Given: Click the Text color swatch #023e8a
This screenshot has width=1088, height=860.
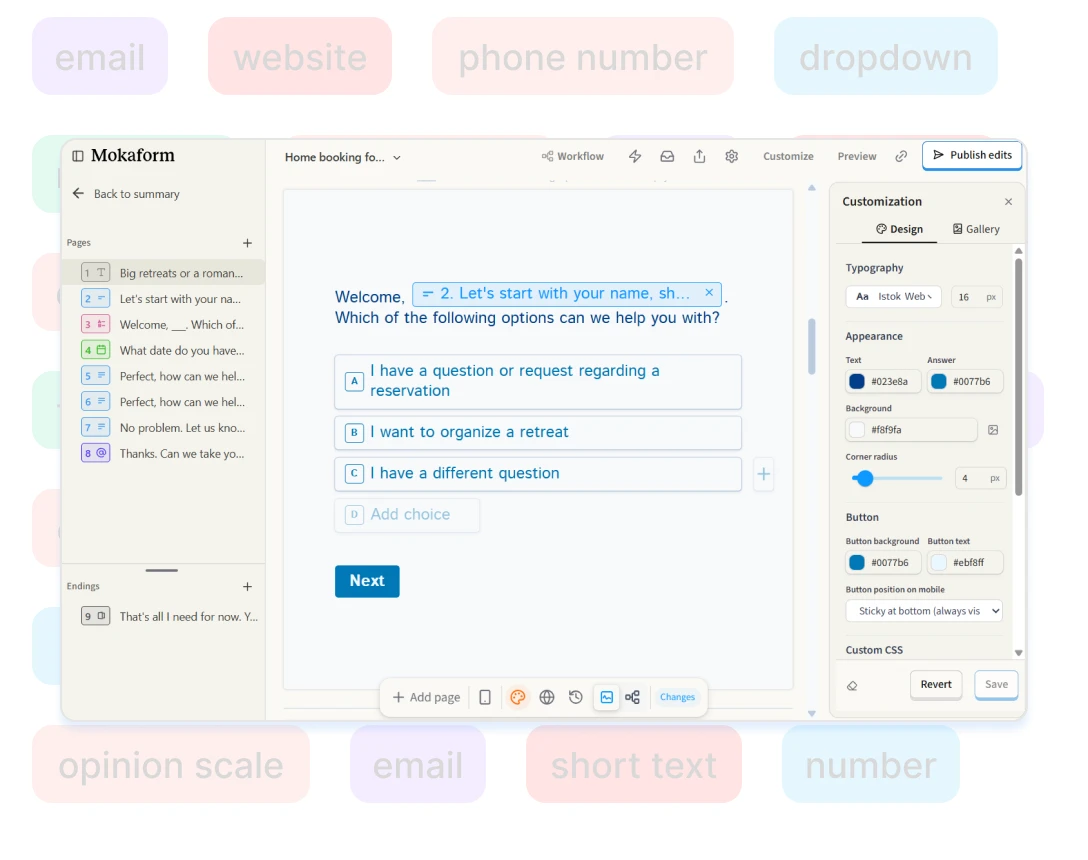Looking at the screenshot, I should pyautogui.click(x=857, y=381).
